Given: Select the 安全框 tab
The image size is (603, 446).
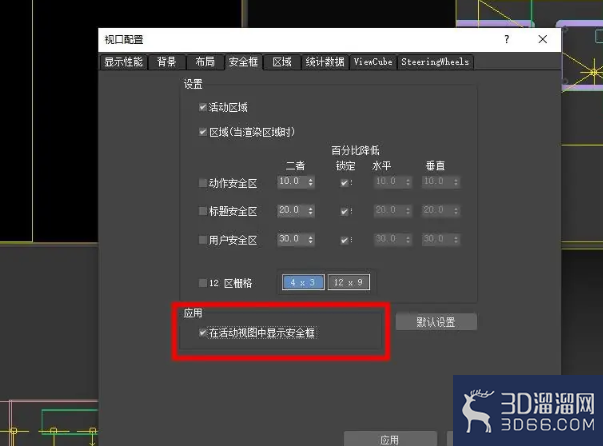Looking at the screenshot, I should click(243, 62).
